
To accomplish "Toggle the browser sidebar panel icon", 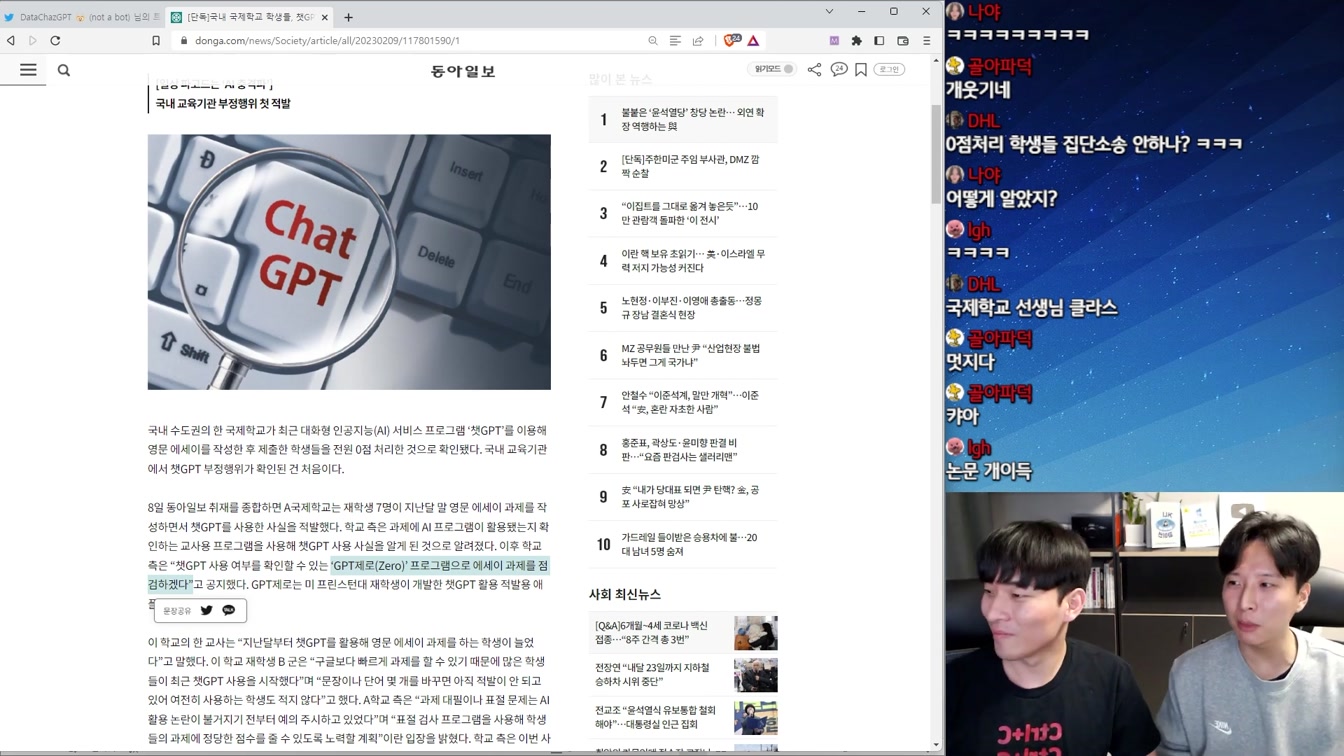I will [879, 41].
